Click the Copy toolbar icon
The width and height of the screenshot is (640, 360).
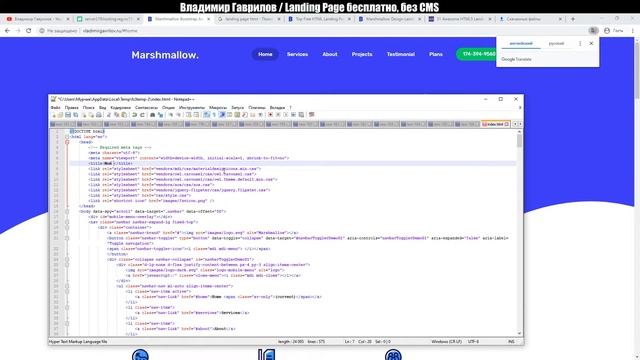[x=116, y=115]
